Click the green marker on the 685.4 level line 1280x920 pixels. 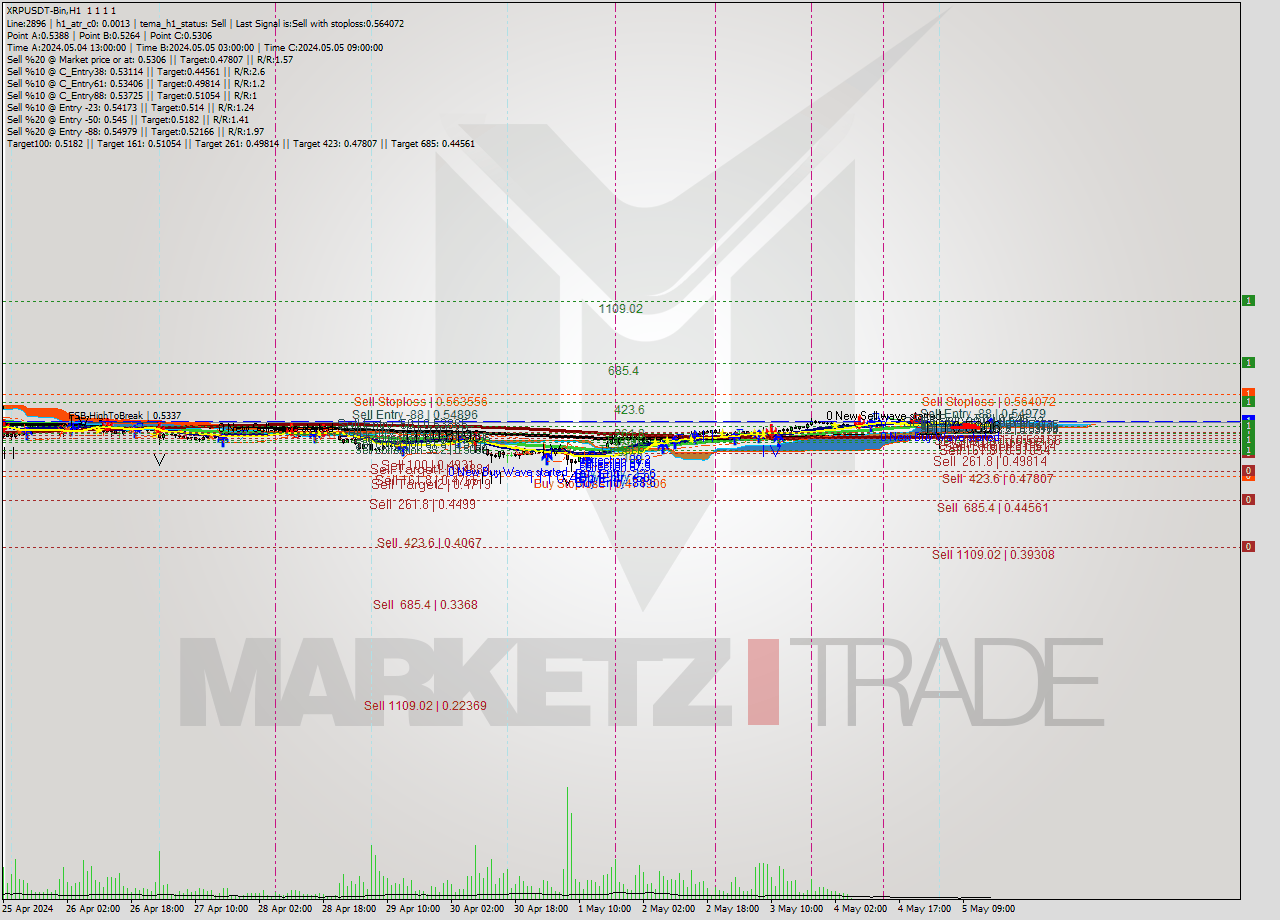coord(1248,362)
